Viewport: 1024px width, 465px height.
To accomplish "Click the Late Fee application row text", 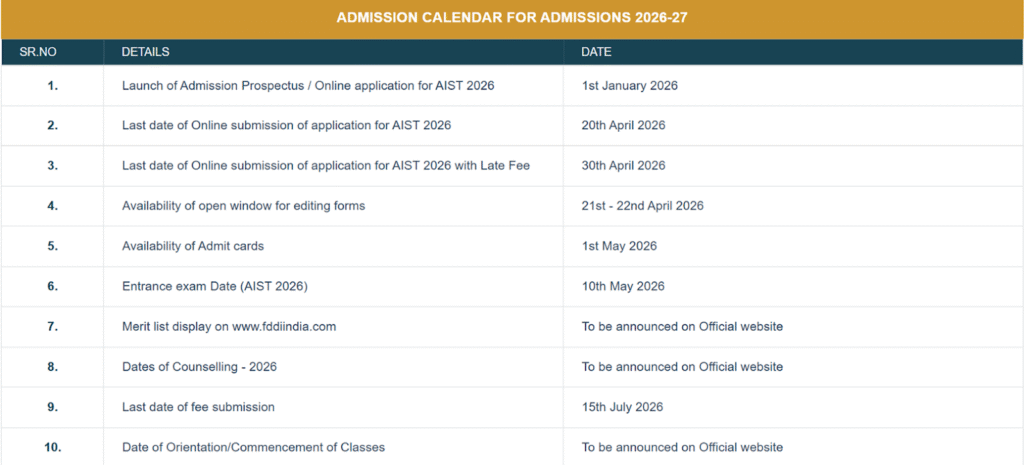I will pos(325,166).
